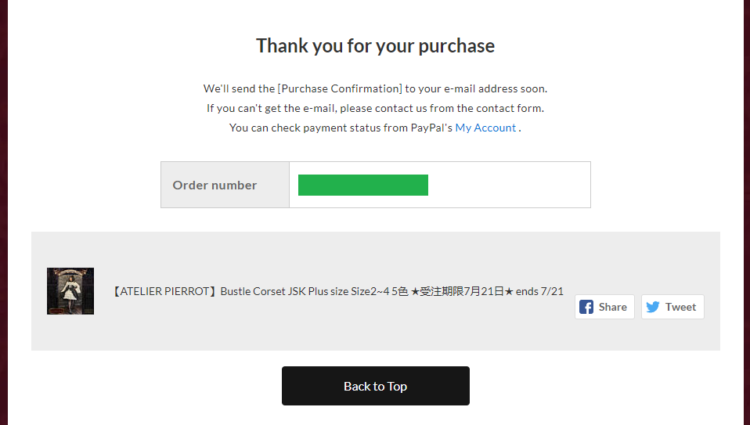Click the "ends 7/21" text in product title
The image size is (750, 425).
pos(539,292)
